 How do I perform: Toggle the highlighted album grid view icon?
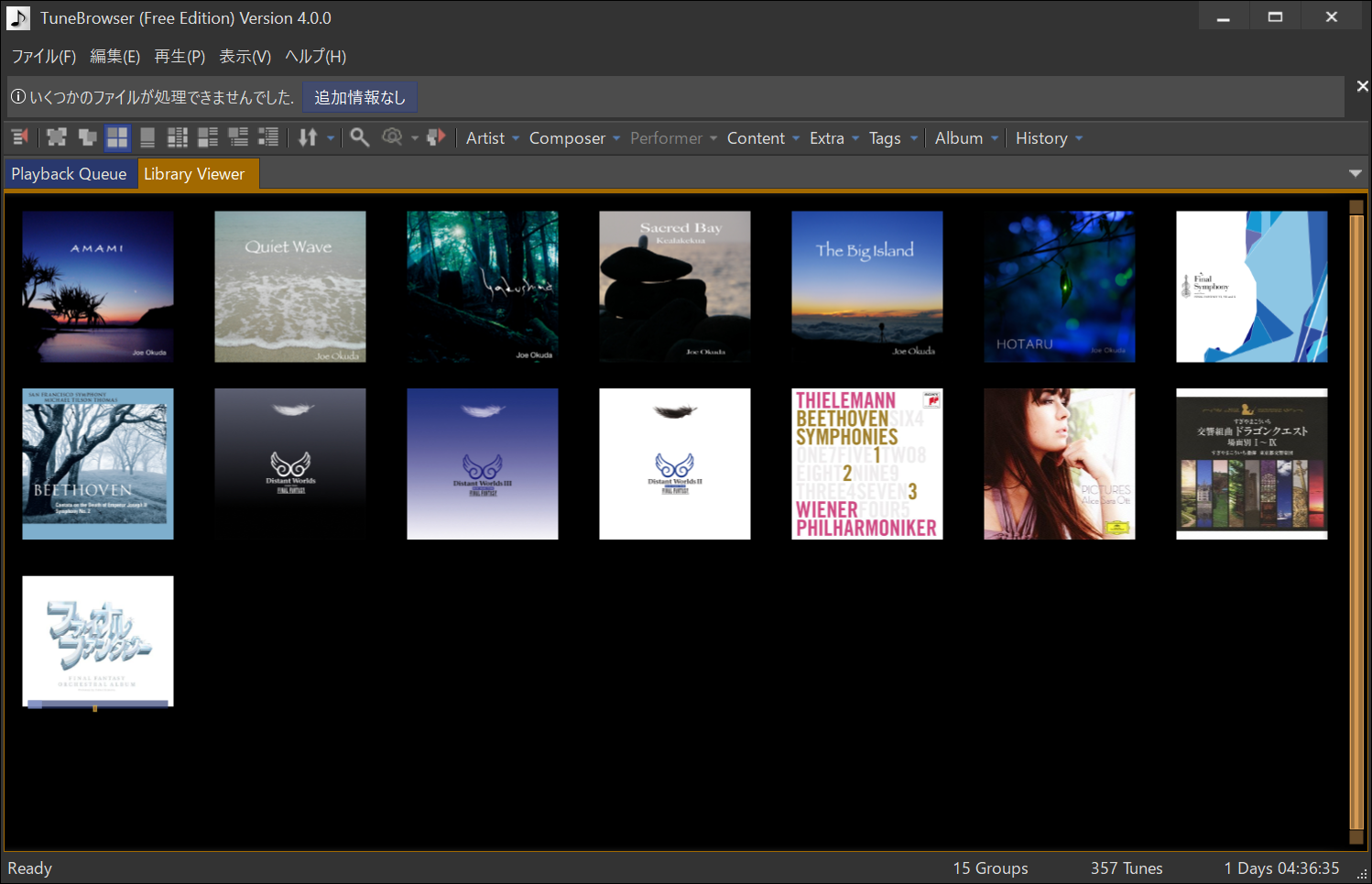pyautogui.click(x=117, y=137)
